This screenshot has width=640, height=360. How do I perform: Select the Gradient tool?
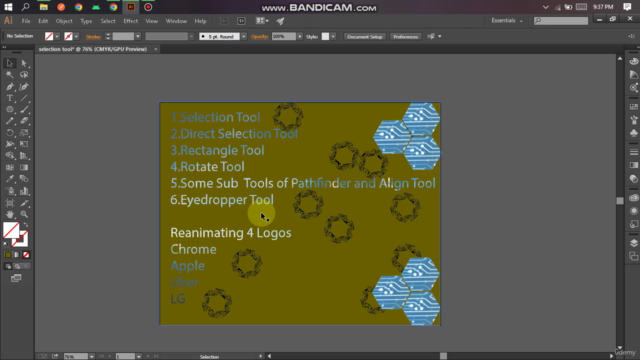tap(24, 167)
